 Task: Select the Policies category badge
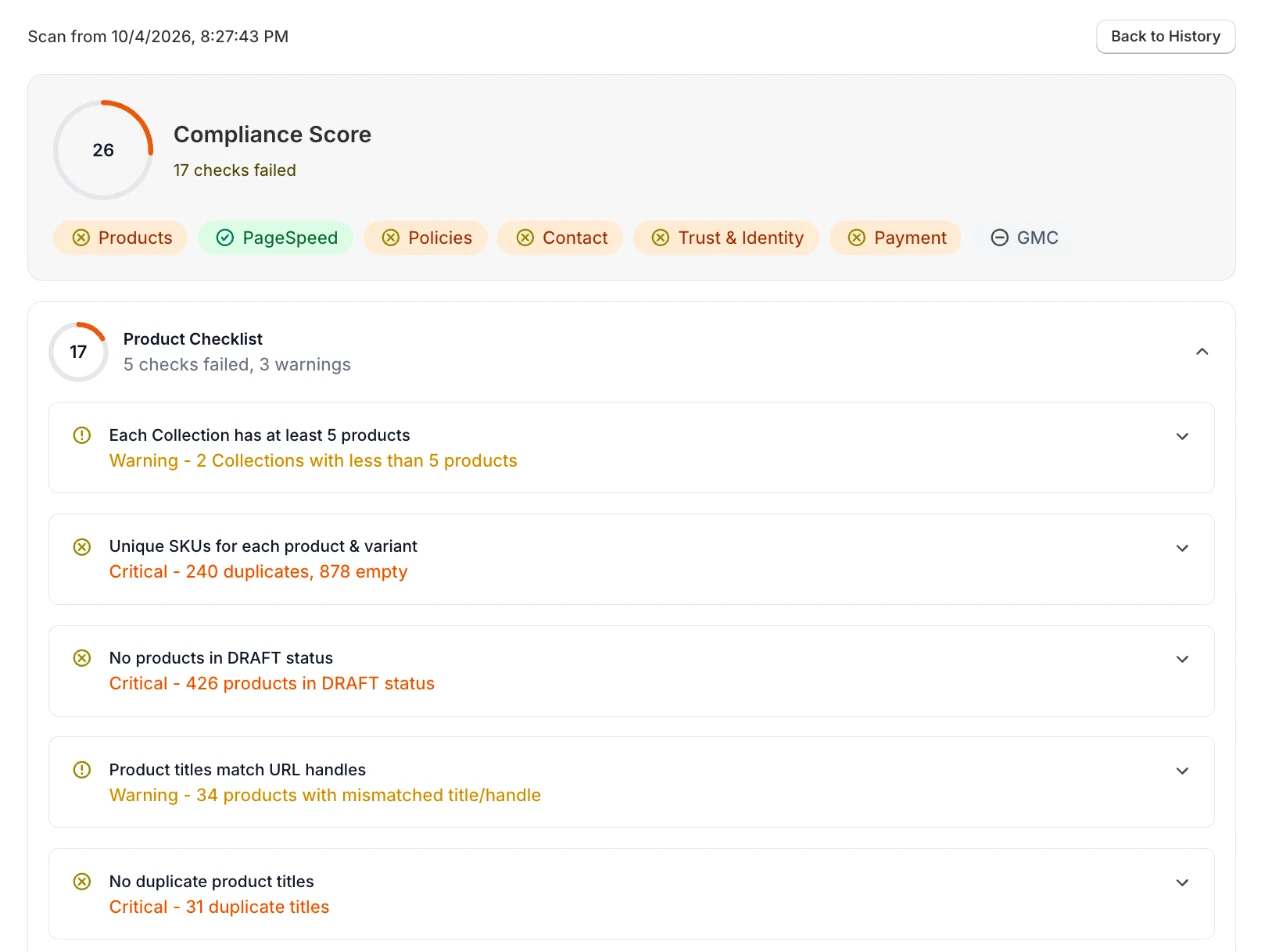pyautogui.click(x=426, y=238)
